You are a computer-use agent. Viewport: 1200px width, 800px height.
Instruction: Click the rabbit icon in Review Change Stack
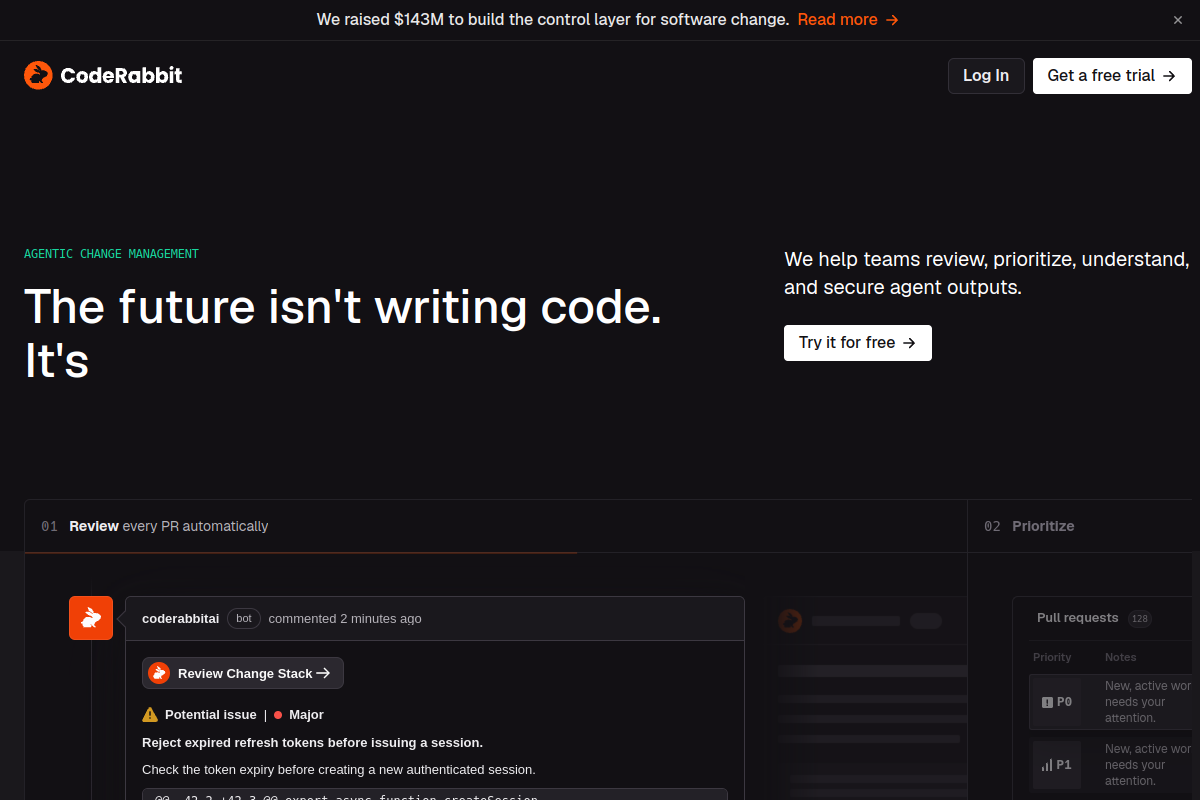(x=159, y=673)
